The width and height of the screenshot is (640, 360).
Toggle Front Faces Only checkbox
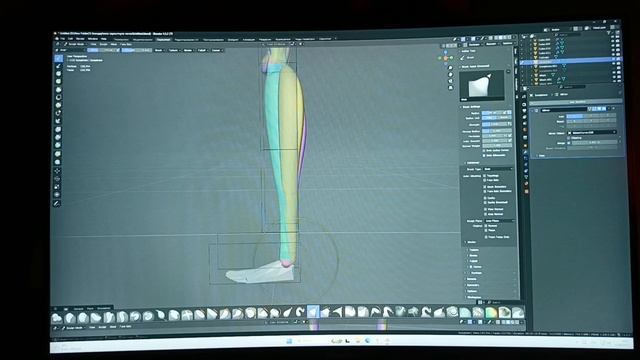coord(486,237)
